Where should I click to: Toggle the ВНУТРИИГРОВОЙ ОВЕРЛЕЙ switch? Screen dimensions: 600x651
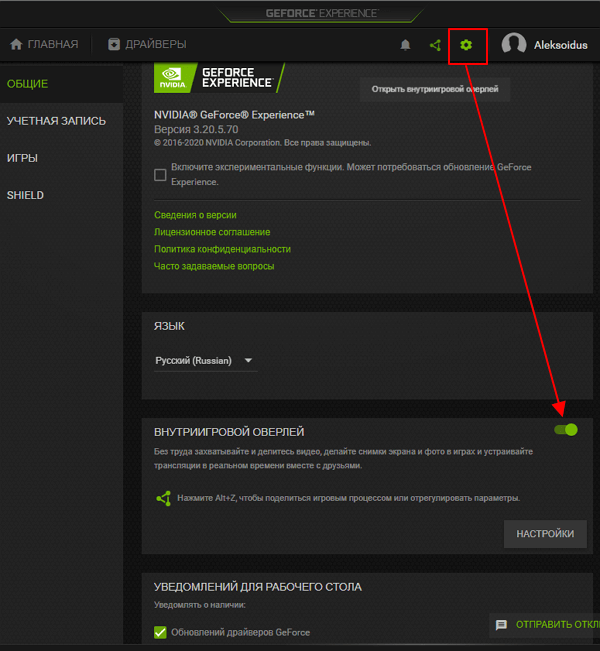[566, 430]
